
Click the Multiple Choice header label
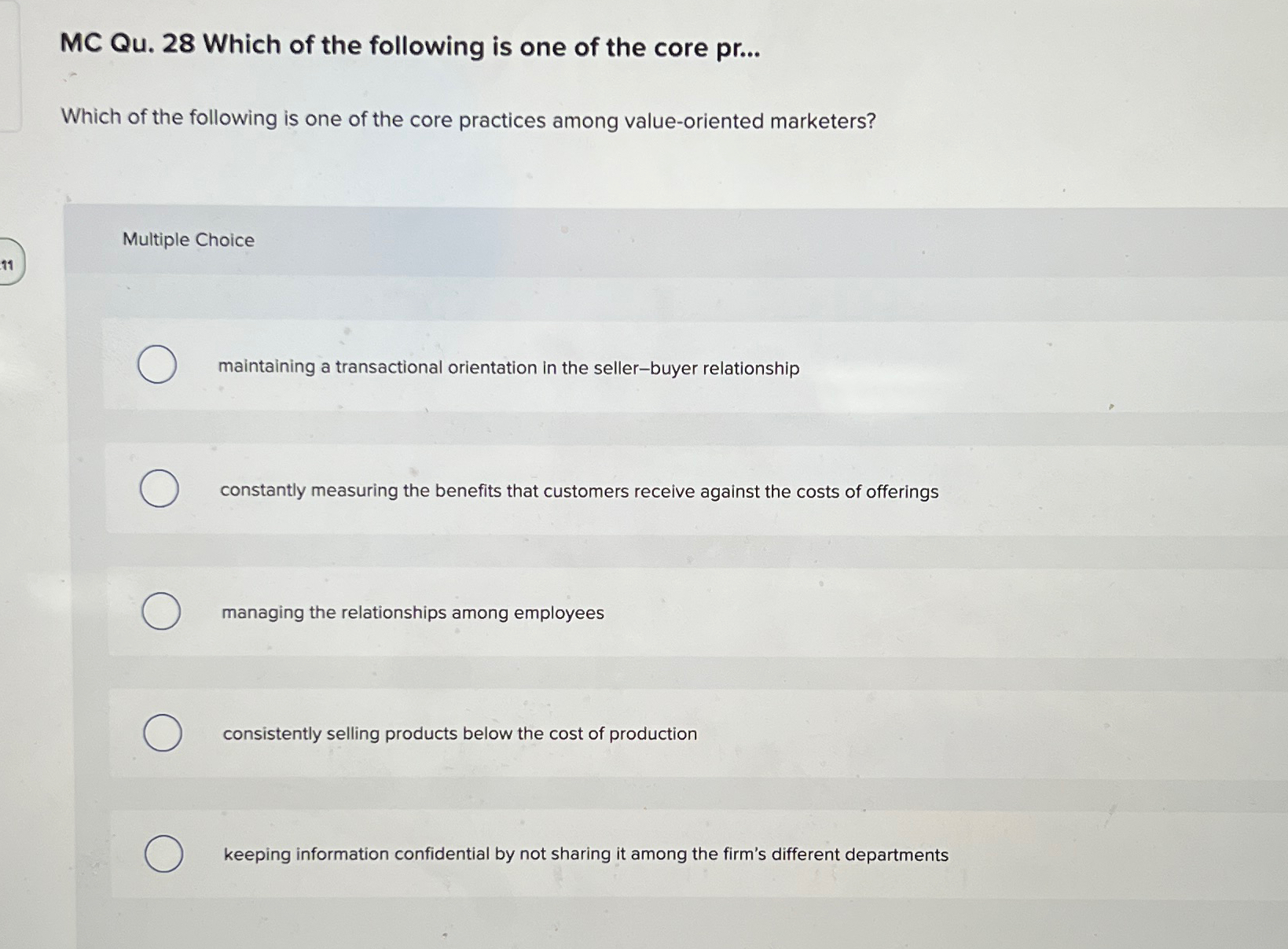[x=188, y=240]
